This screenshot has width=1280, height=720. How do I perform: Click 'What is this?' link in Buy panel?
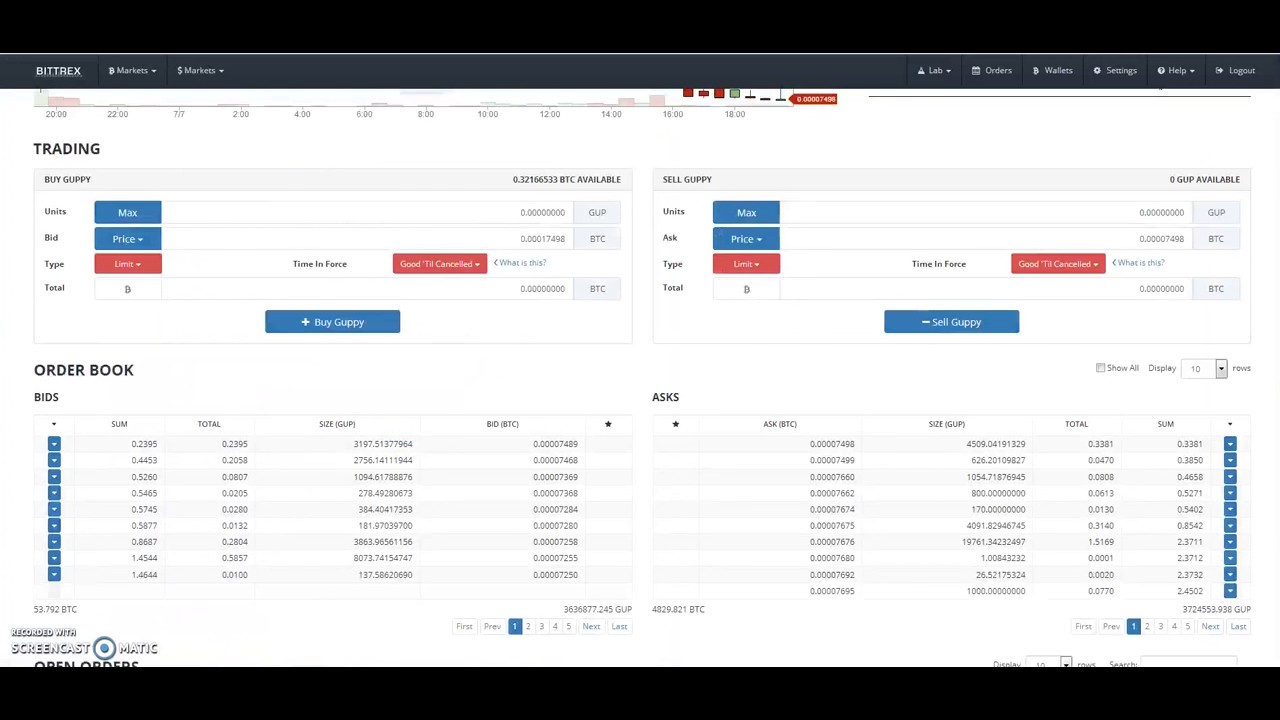click(x=520, y=263)
